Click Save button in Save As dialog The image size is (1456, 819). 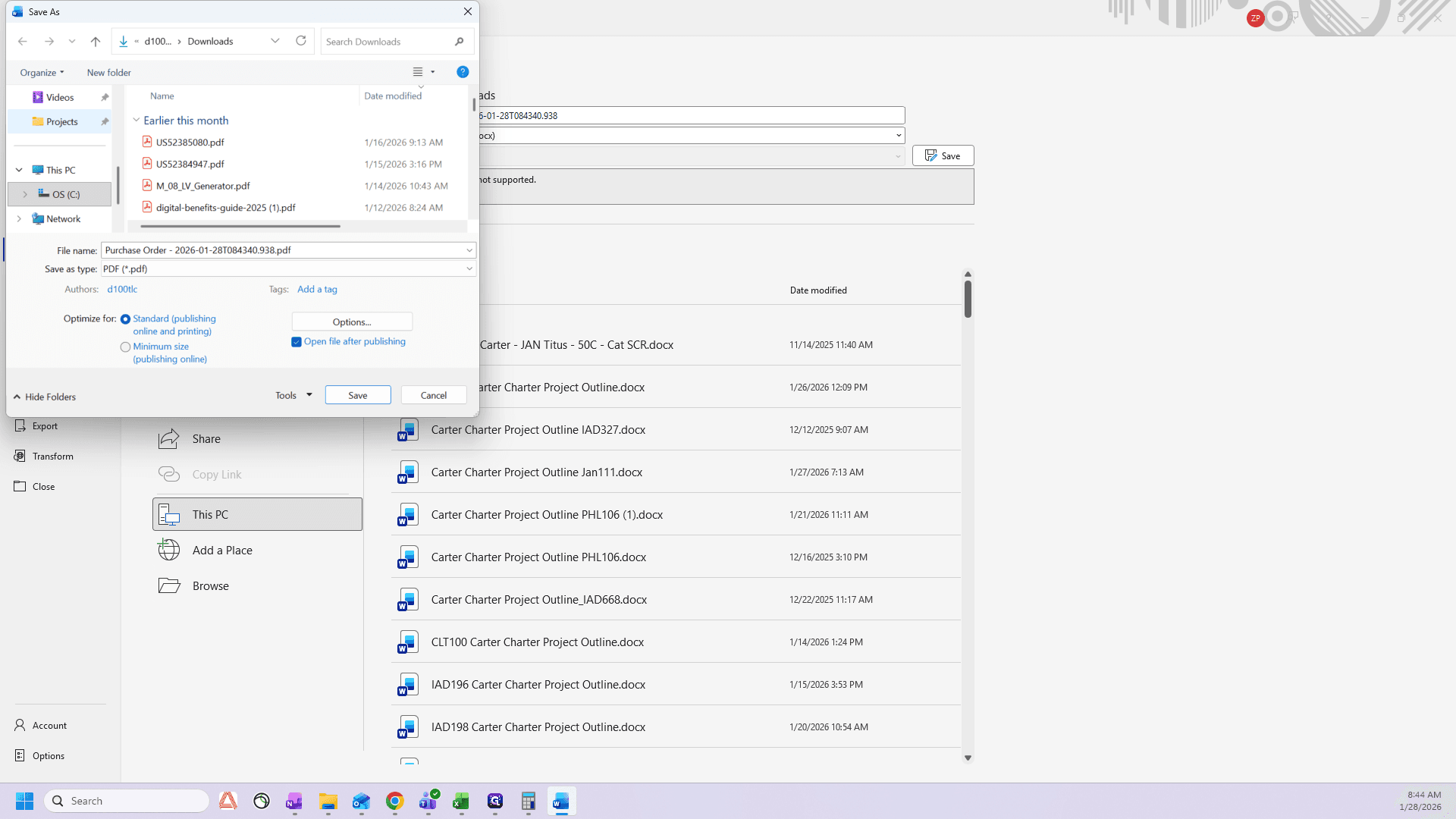358,395
